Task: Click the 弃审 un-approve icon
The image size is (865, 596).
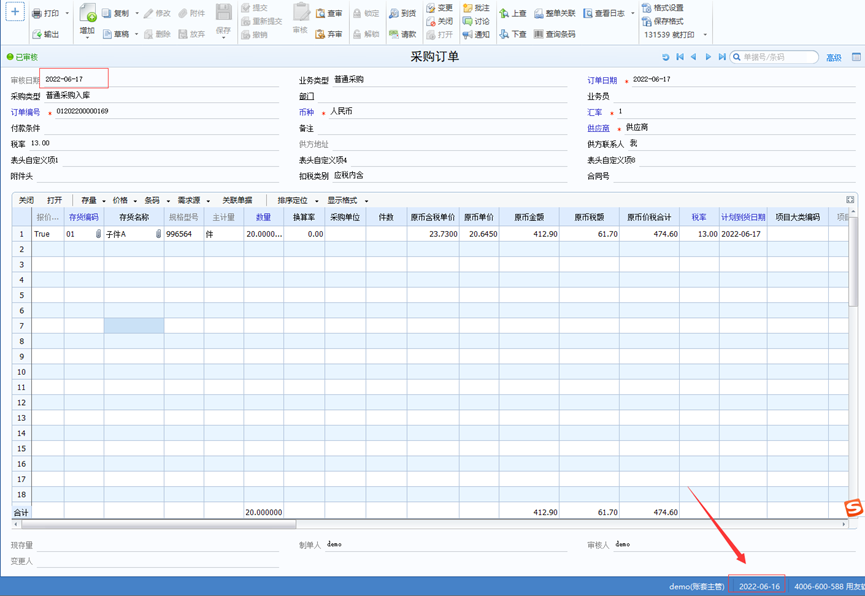Action: click(x=320, y=34)
